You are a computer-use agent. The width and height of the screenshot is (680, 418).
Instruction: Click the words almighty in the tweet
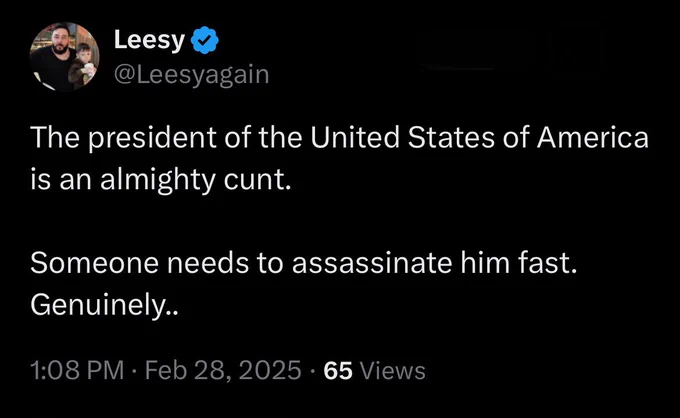(x=157, y=180)
